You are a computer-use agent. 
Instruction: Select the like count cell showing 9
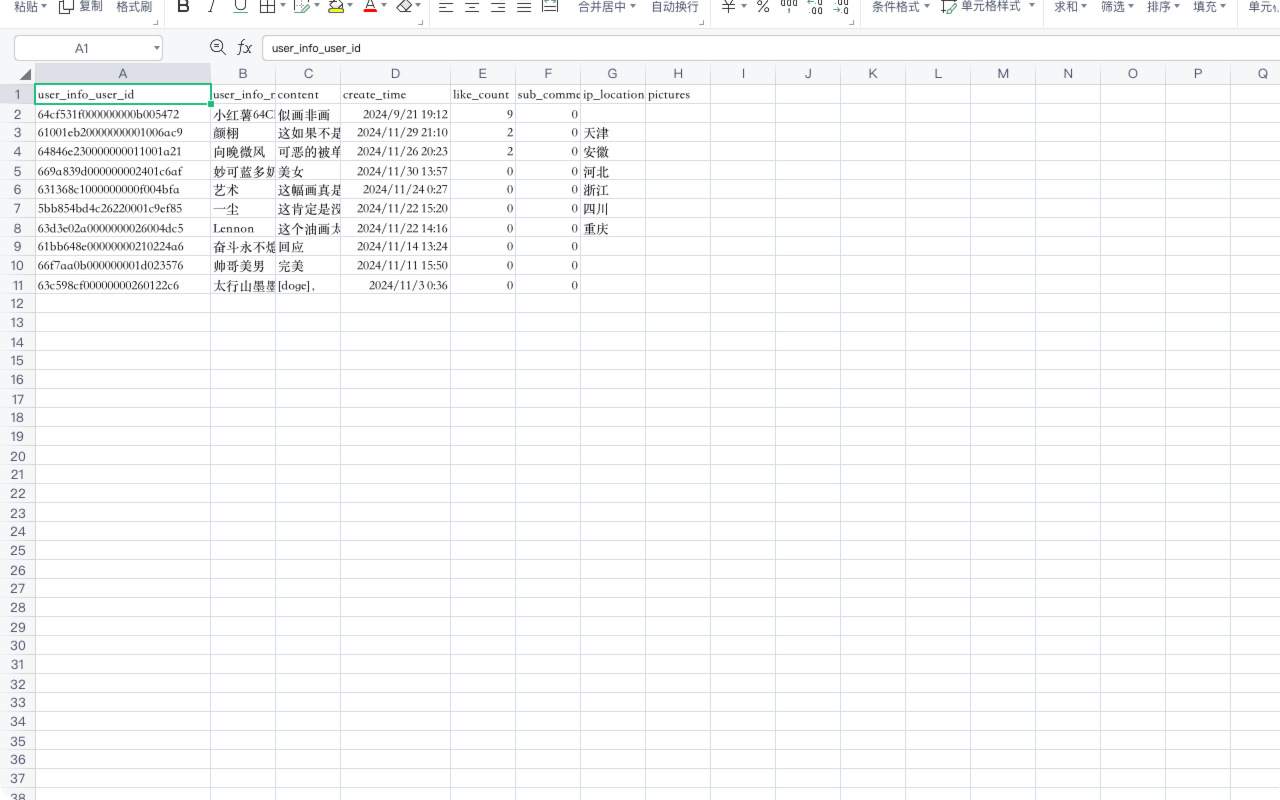coord(482,114)
